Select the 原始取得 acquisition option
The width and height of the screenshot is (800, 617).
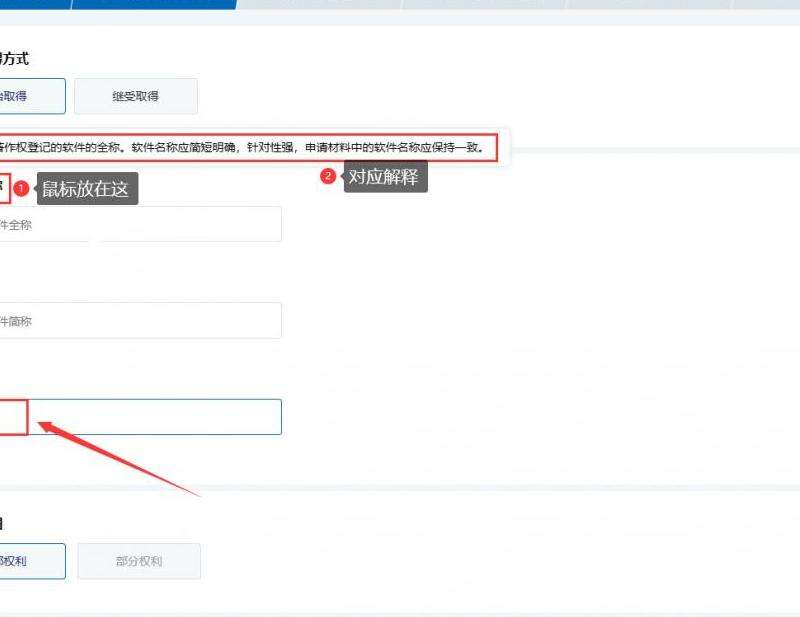[30, 96]
